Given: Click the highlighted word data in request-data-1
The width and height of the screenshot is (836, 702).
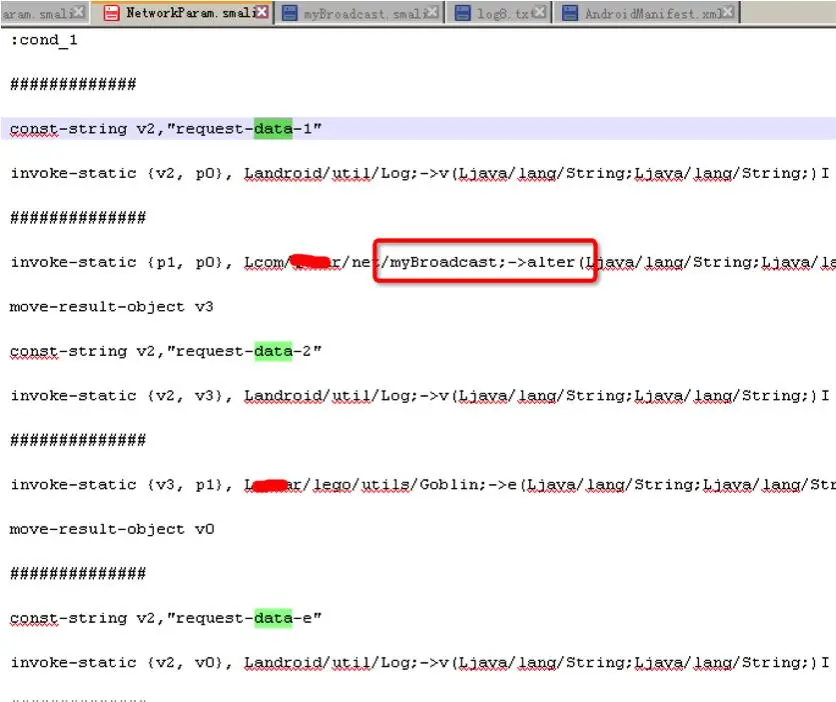Looking at the screenshot, I should tap(273, 128).
